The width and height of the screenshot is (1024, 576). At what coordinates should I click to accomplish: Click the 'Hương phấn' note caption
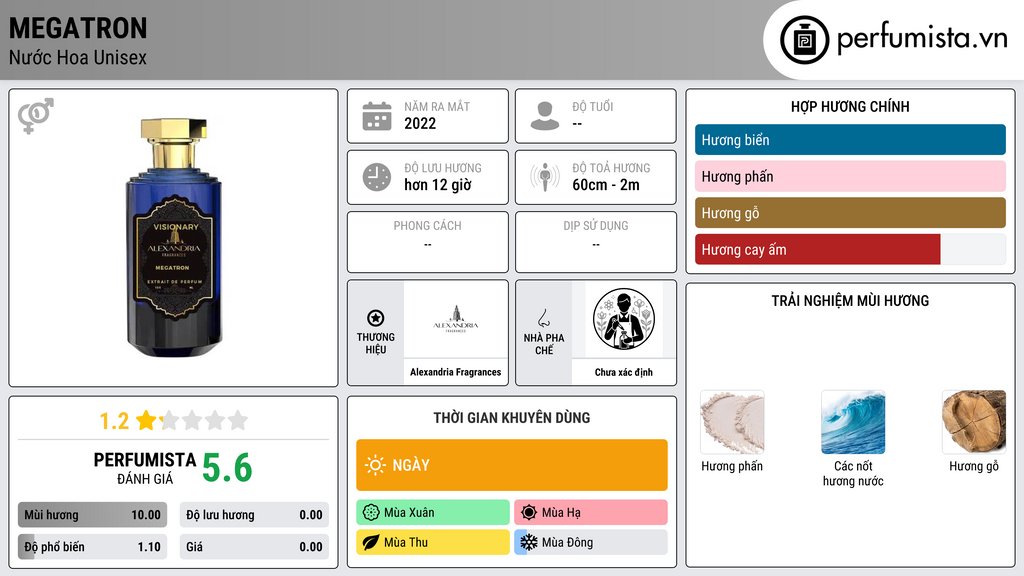732,466
